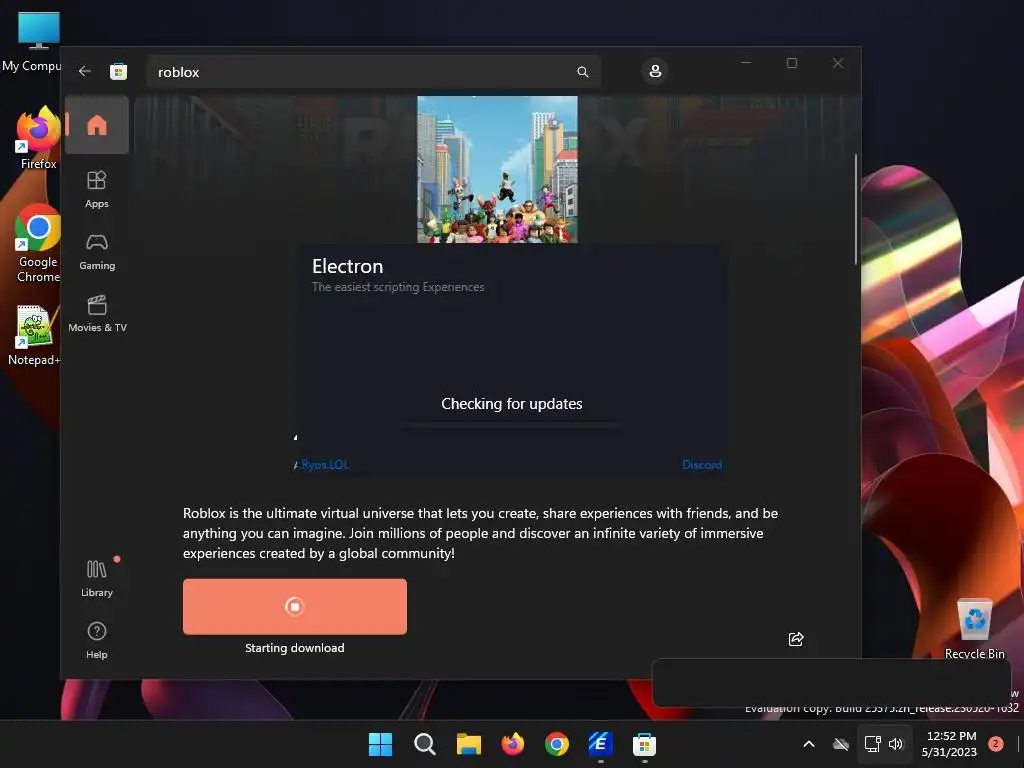Click the Checking for updates progress bar
Image resolution: width=1024 pixels, height=768 pixels.
point(511,424)
